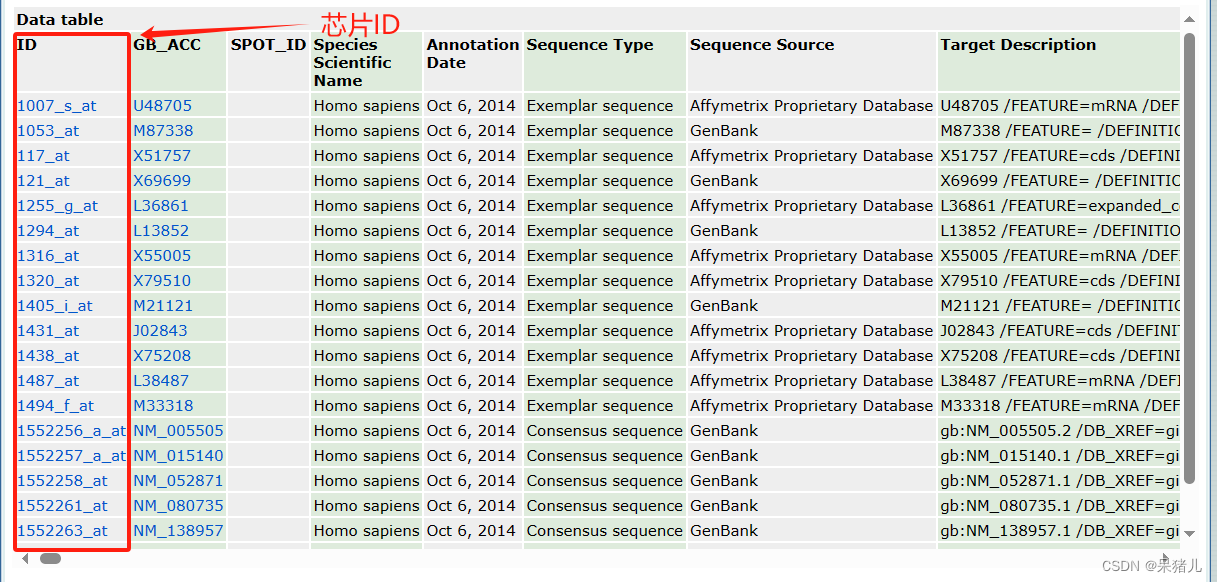This screenshot has width=1217, height=582.
Task: Click the horizontal scrollbar left arrow
Action: click(25, 559)
